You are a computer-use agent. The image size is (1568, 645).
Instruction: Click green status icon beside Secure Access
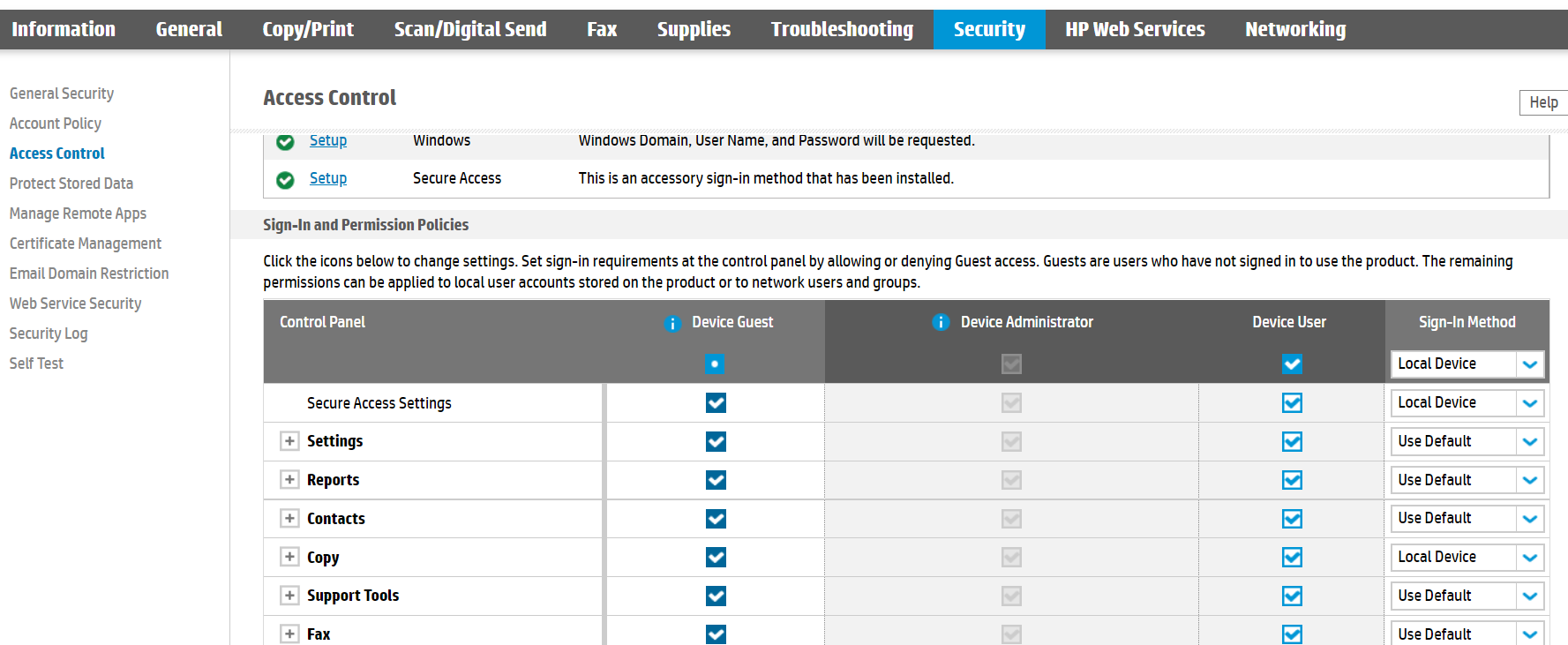[285, 180]
